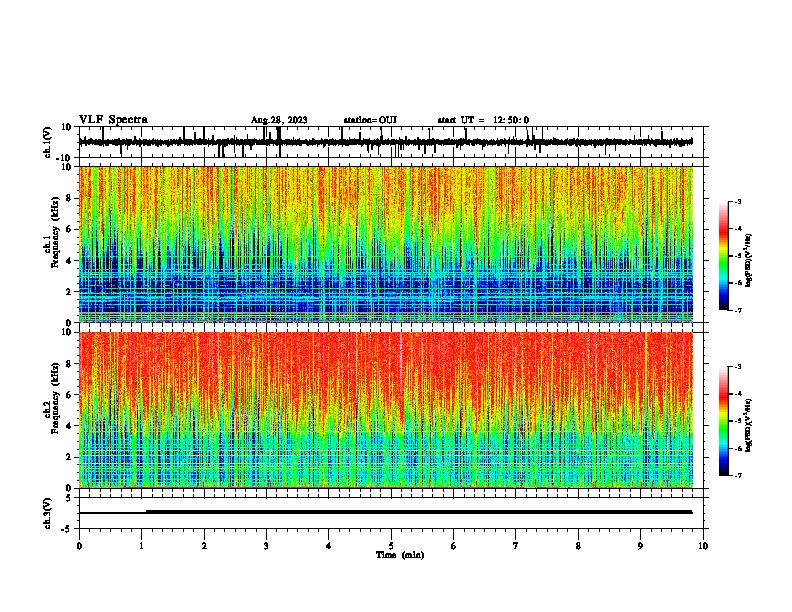Viewport: 792px width, 612px height.
Task: Click time axis tick label "4" on time axis
Action: (x=329, y=546)
